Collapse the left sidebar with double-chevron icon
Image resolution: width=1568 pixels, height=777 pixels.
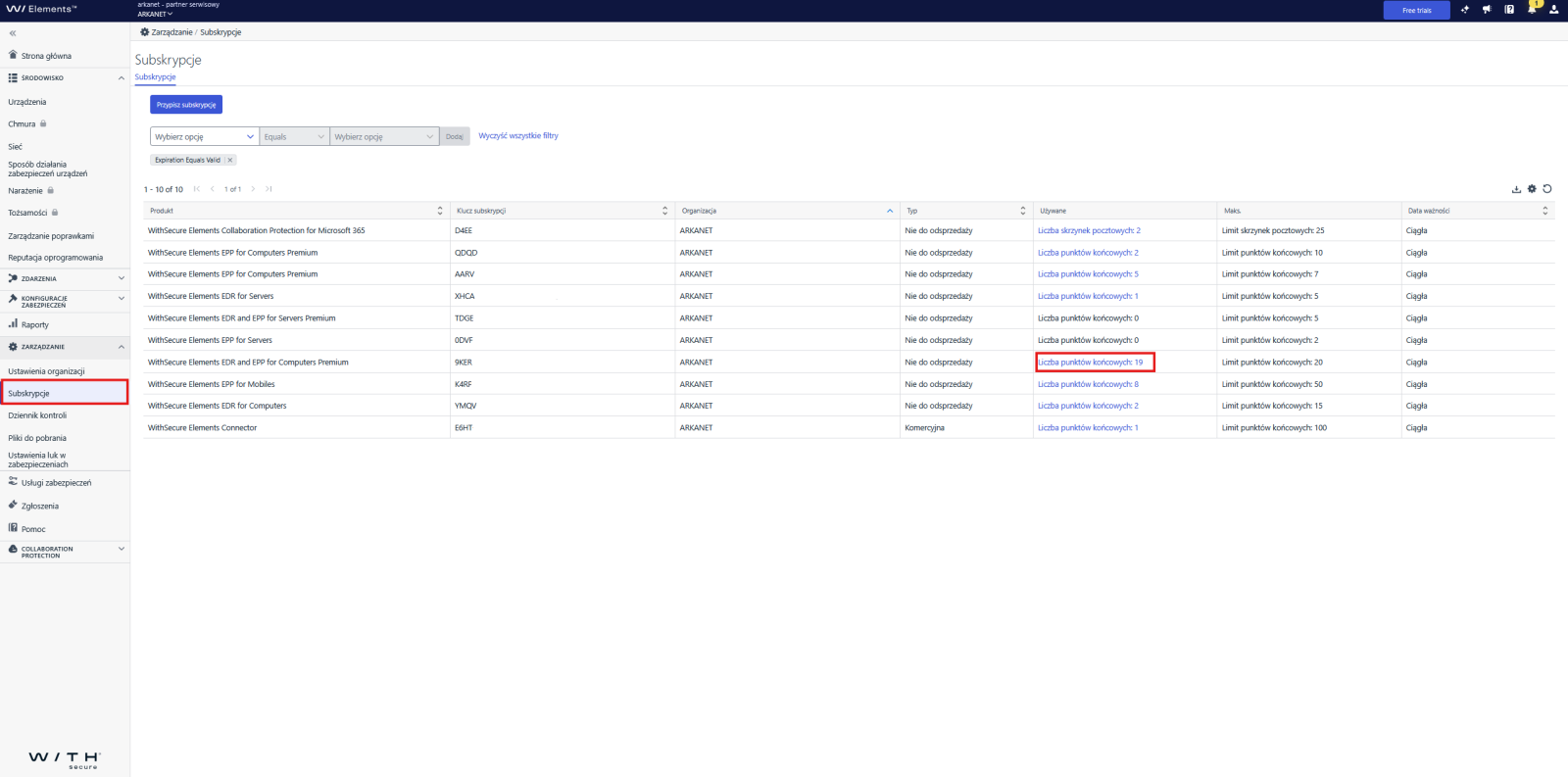coord(13,33)
